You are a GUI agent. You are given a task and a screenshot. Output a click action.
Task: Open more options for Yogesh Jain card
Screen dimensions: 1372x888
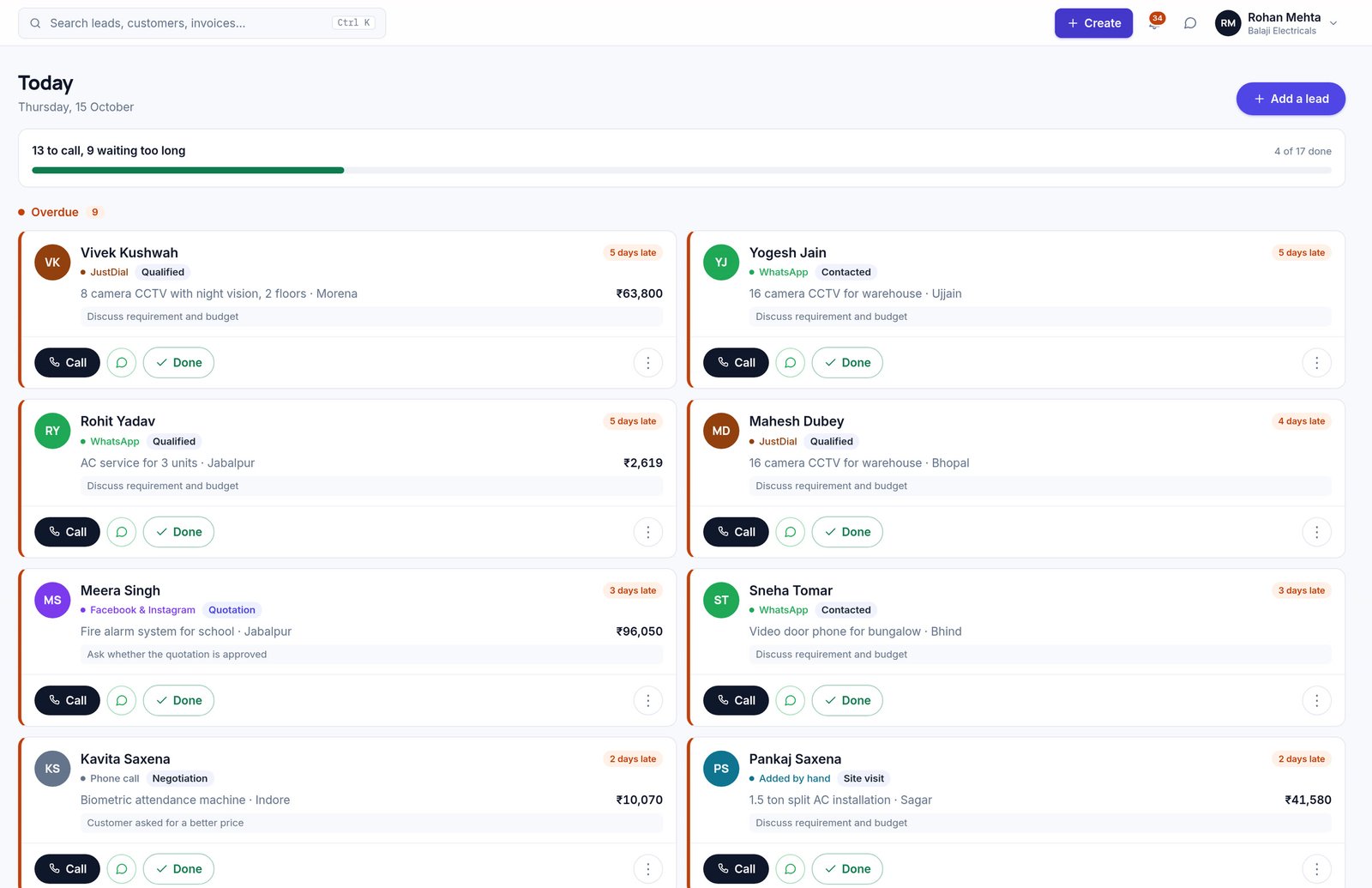tap(1317, 363)
